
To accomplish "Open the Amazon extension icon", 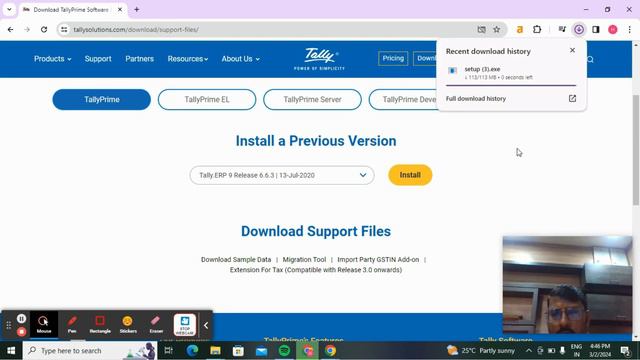I will (520, 29).
